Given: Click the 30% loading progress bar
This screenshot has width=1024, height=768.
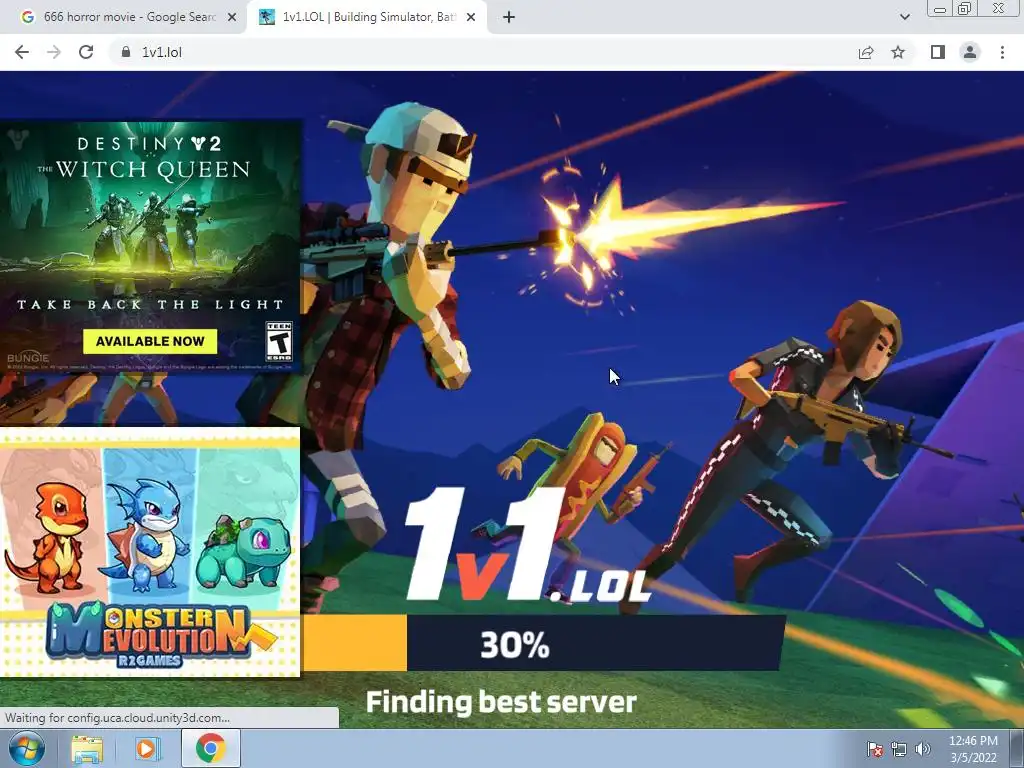Looking at the screenshot, I should tap(542, 643).
